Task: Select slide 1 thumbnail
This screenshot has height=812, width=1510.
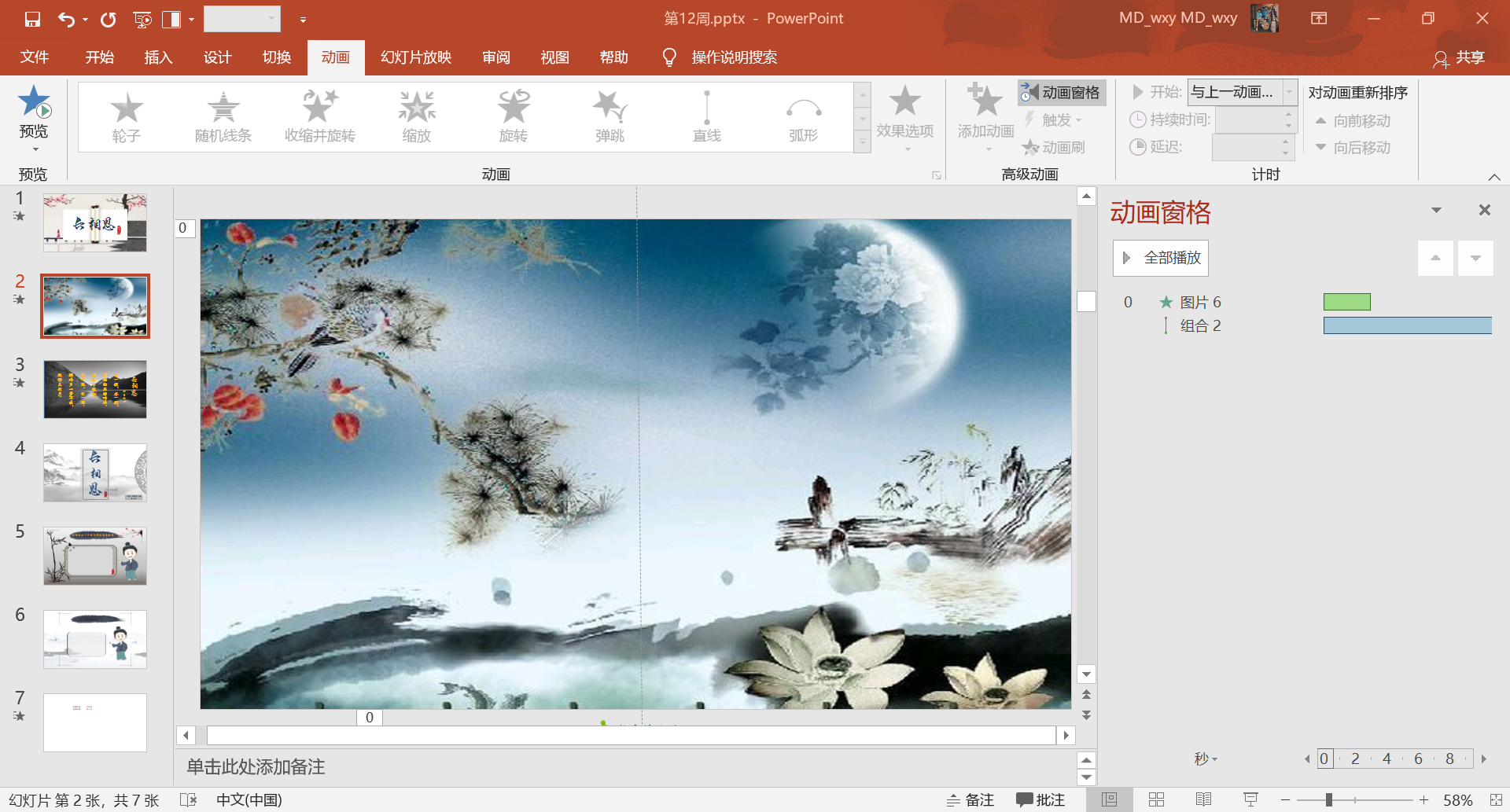Action: 95,223
